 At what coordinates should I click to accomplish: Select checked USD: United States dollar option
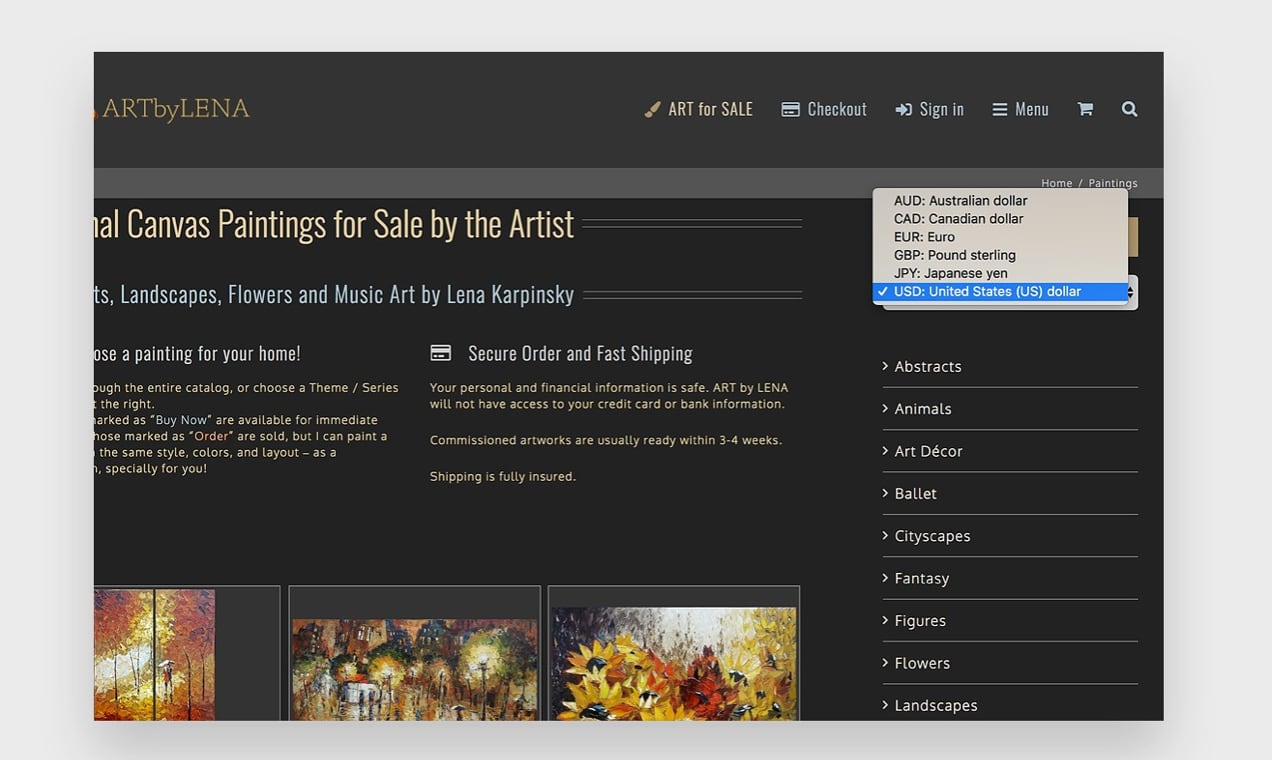987,292
